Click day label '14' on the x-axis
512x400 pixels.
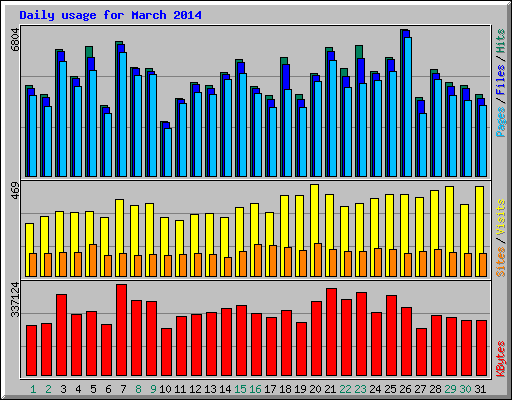225,389
